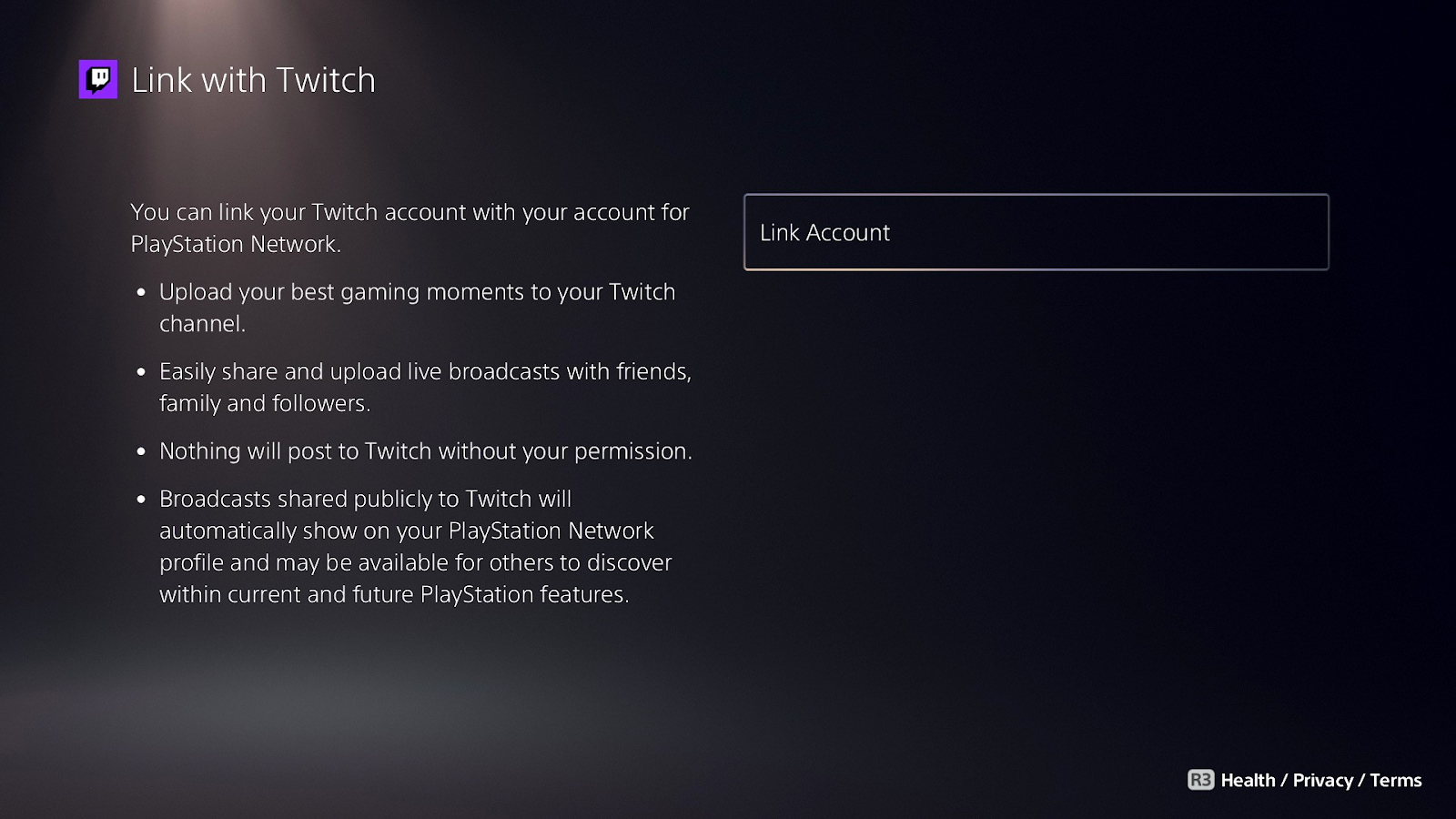Open the Privacy link

(1322, 780)
